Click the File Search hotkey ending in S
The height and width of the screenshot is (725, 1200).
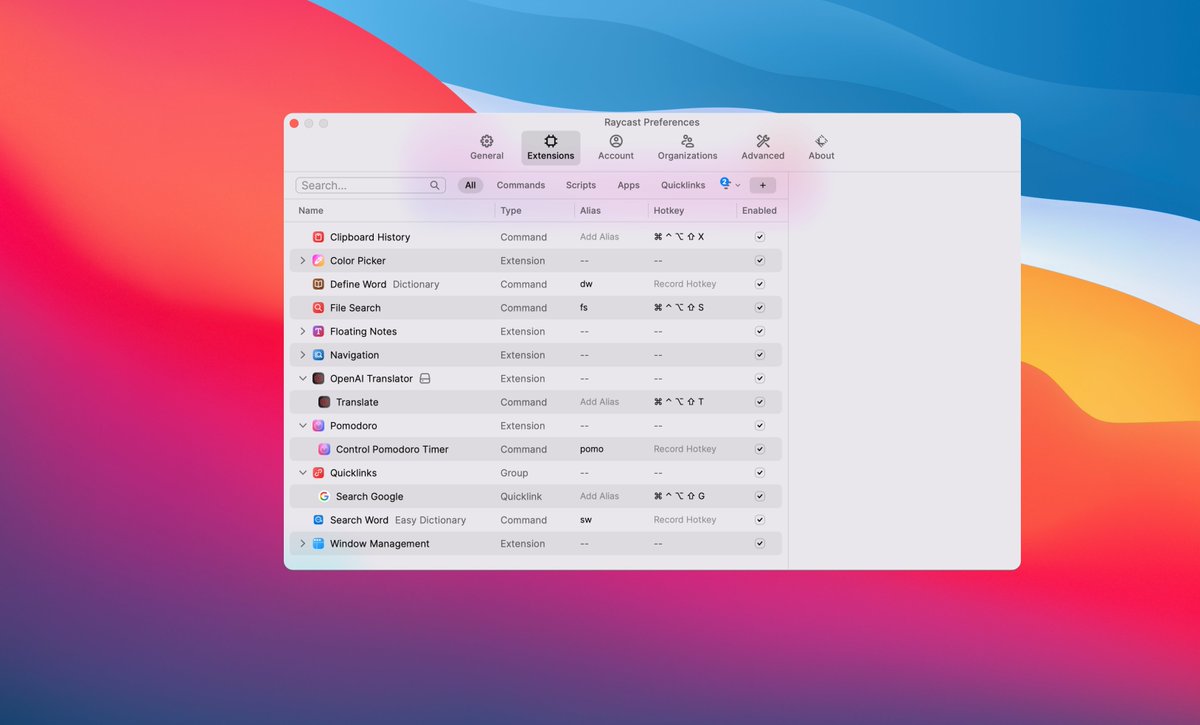coord(679,308)
